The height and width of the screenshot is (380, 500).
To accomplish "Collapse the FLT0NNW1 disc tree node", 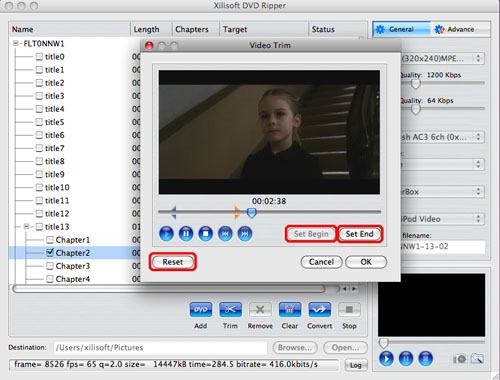I will (16, 43).
